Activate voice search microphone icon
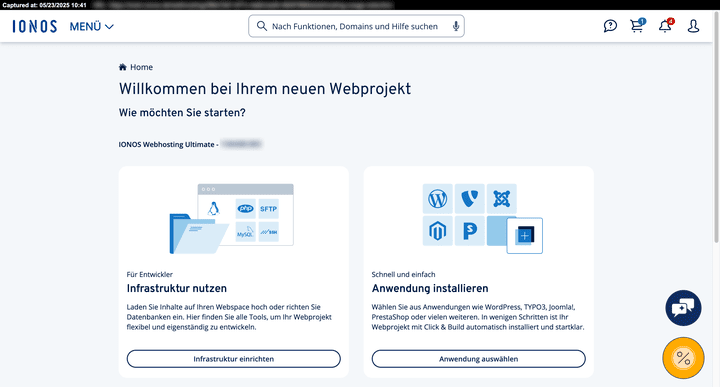 456,26
